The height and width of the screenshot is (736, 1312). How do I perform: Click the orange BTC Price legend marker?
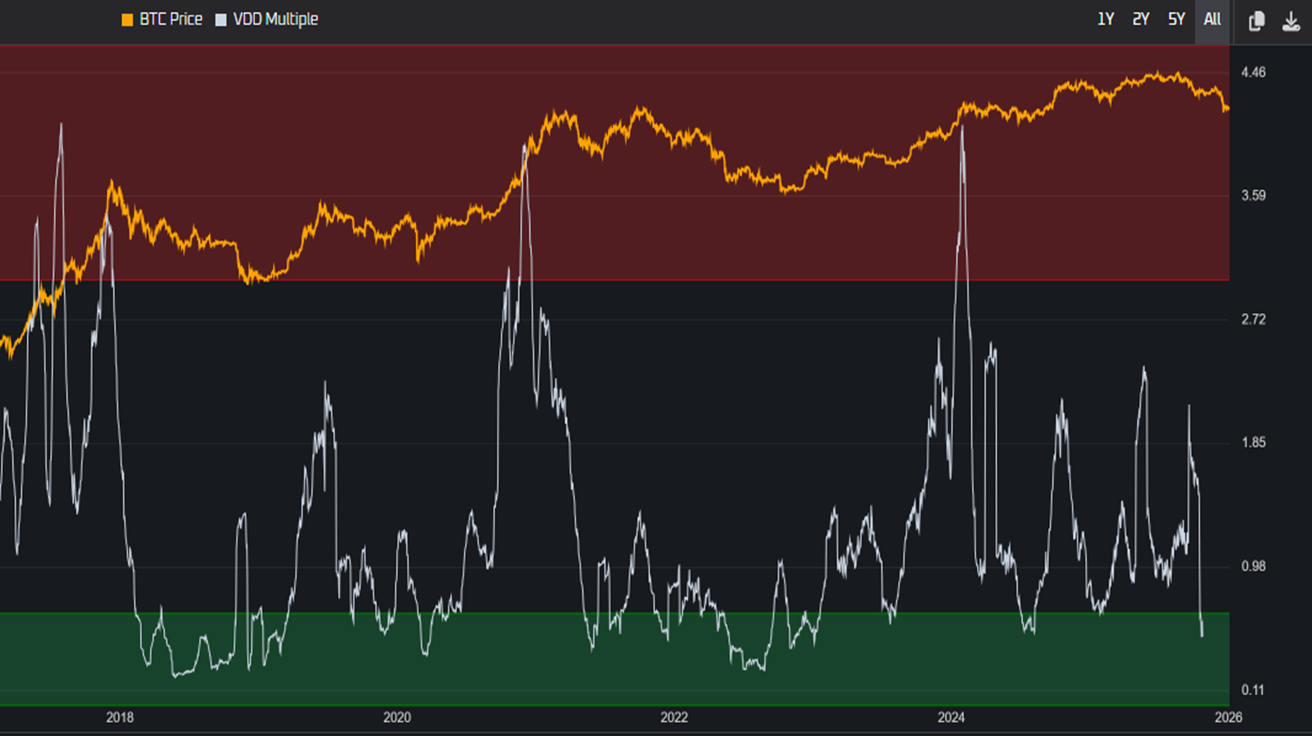click(x=125, y=18)
